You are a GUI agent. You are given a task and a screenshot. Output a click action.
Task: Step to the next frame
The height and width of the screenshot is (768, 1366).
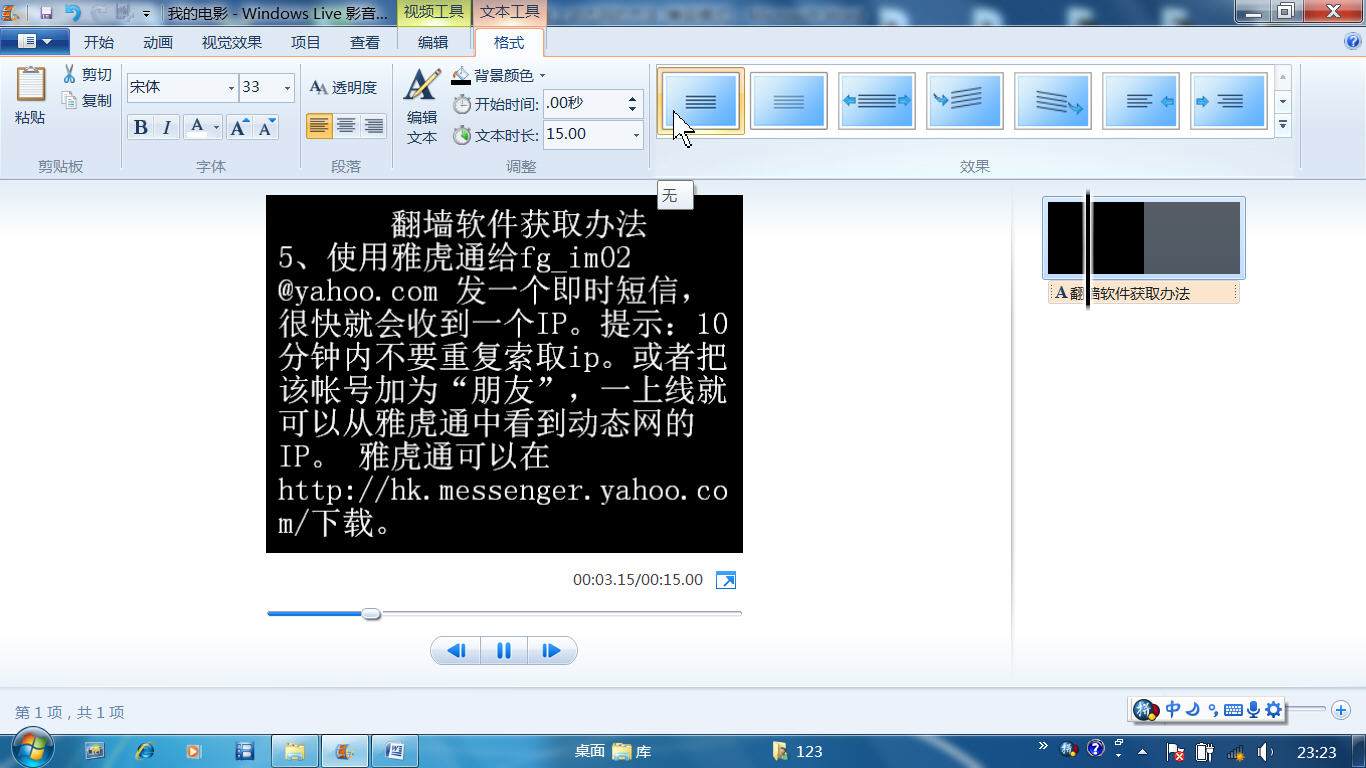tap(551, 651)
